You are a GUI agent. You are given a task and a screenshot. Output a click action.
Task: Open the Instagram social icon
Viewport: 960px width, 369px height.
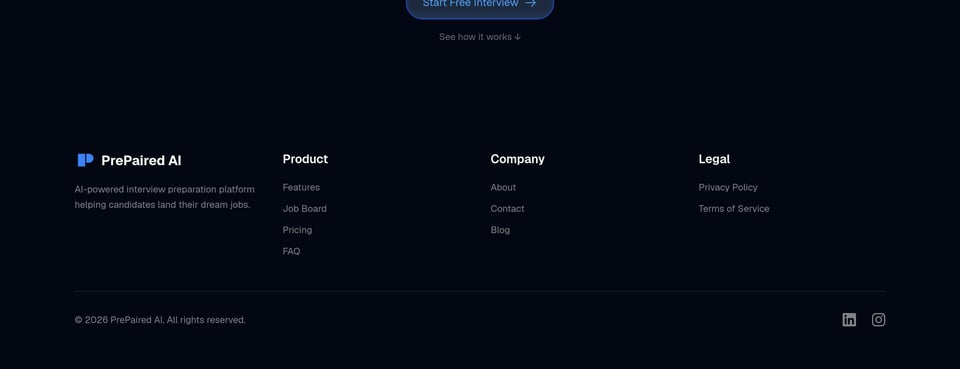coord(878,319)
